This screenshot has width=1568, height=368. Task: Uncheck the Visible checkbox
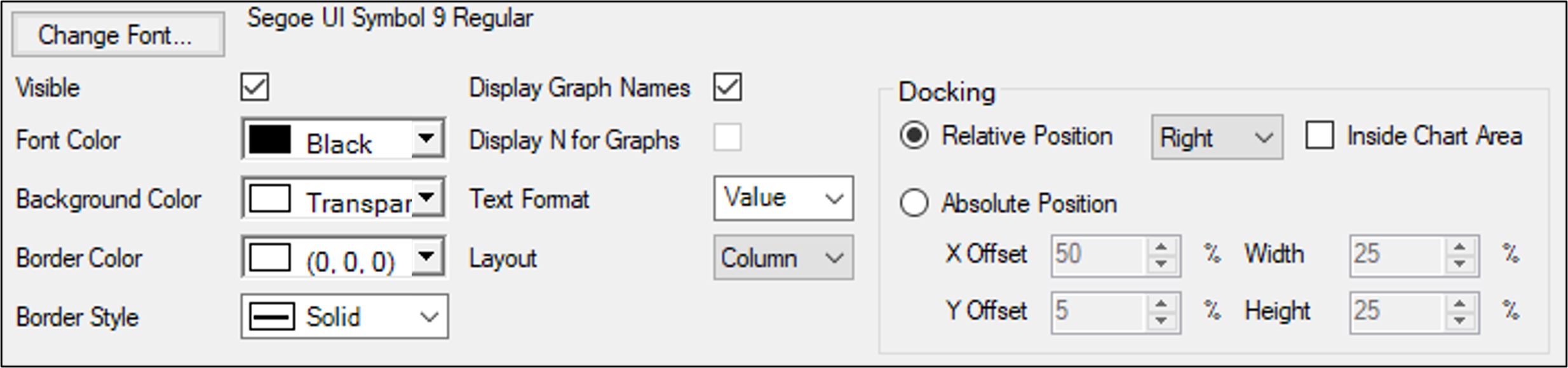point(255,87)
